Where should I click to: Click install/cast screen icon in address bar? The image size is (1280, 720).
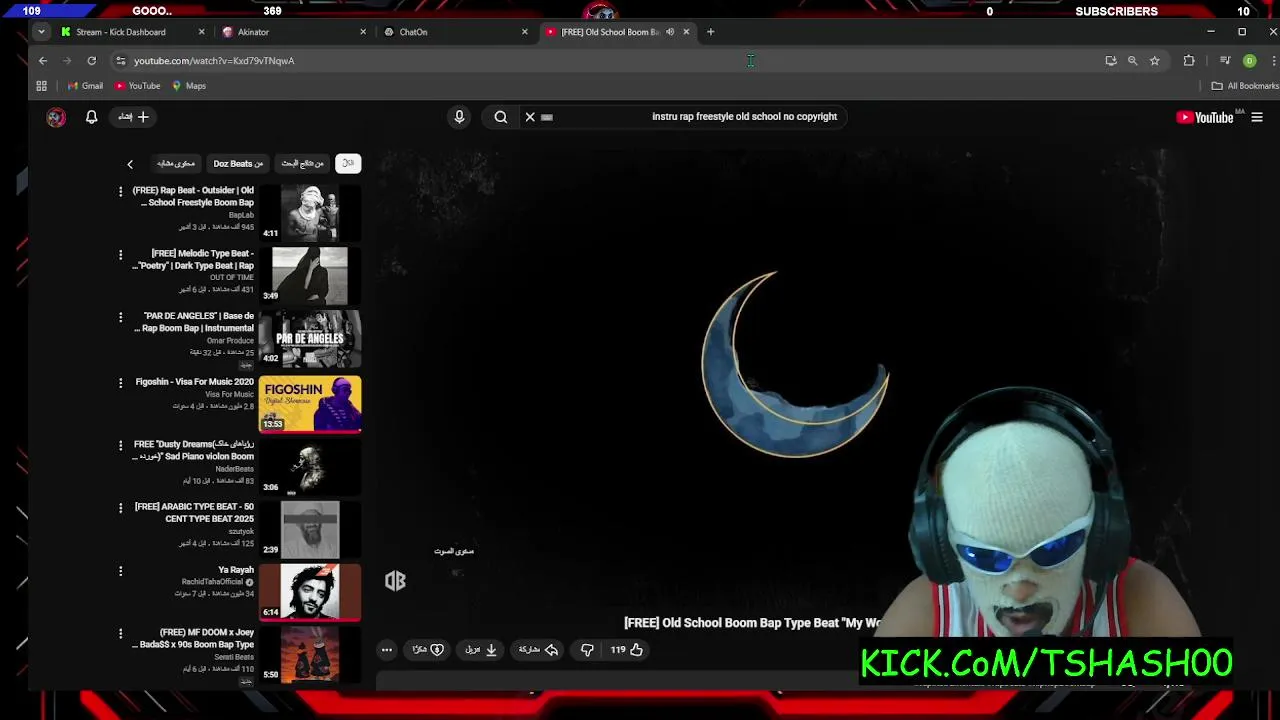click(1110, 61)
